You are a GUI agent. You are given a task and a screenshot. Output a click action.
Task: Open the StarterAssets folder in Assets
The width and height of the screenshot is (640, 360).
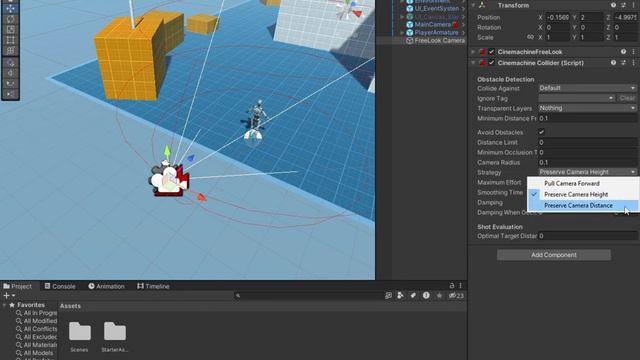tap(115, 337)
